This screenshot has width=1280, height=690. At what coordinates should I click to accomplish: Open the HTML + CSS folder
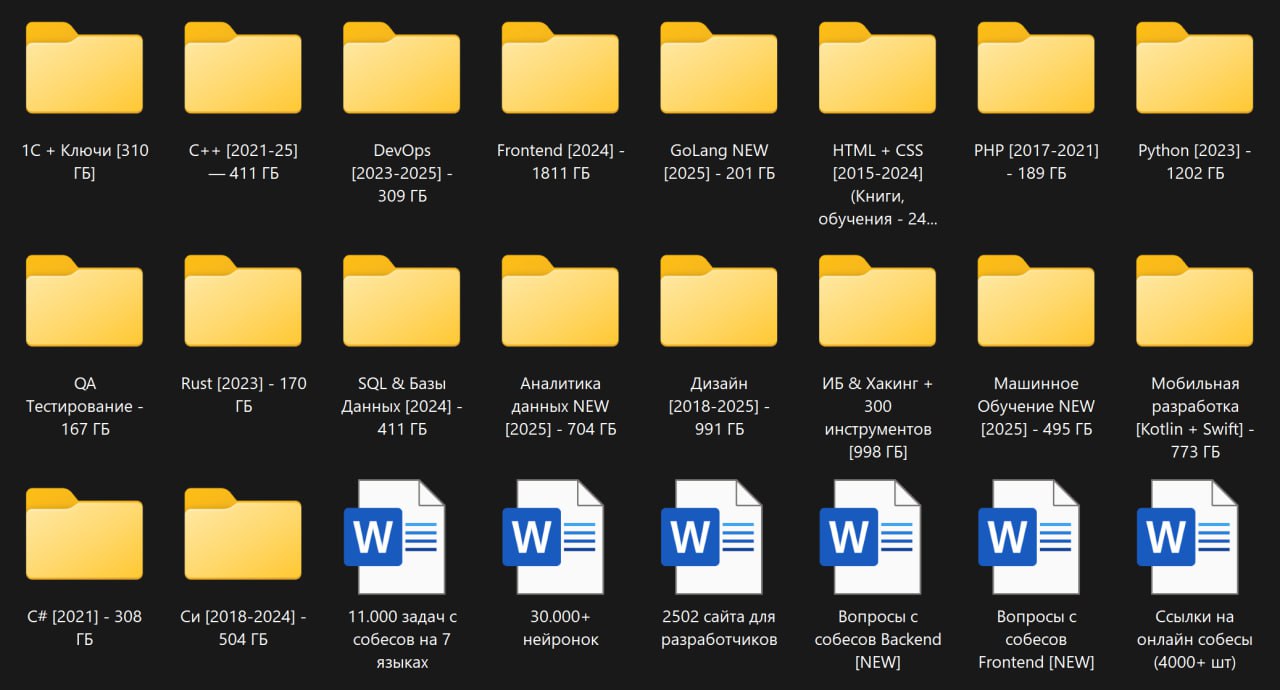click(x=878, y=68)
